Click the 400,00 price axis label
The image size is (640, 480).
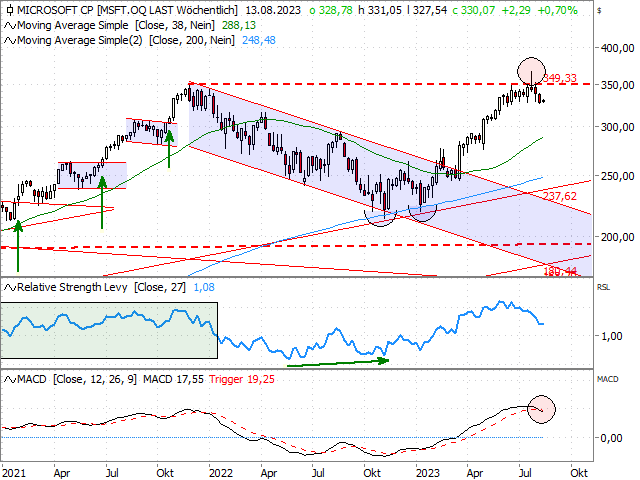click(x=617, y=48)
